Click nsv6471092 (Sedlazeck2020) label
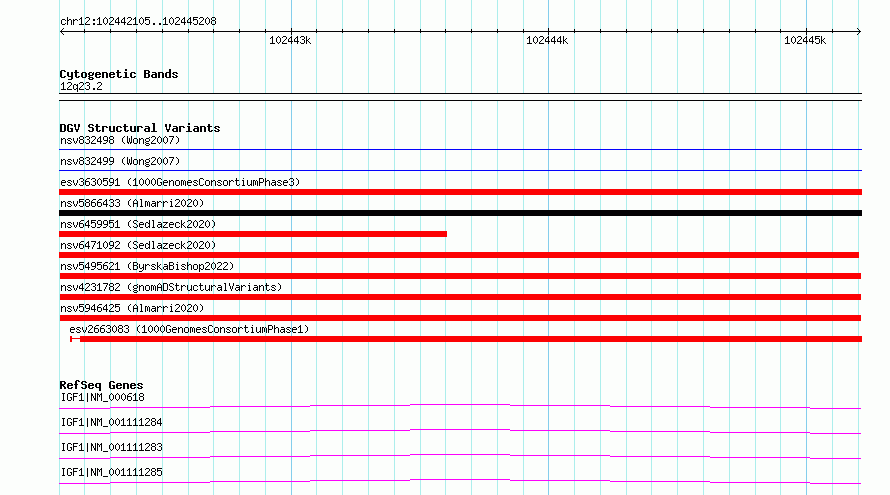Viewport: 890px width, 495px height. pyautogui.click(x=138, y=245)
